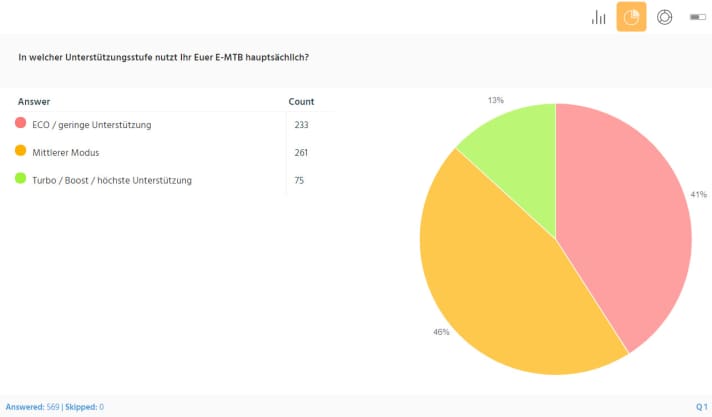The height and width of the screenshot is (417, 712).
Task: Click the Count column header
Action: point(301,101)
